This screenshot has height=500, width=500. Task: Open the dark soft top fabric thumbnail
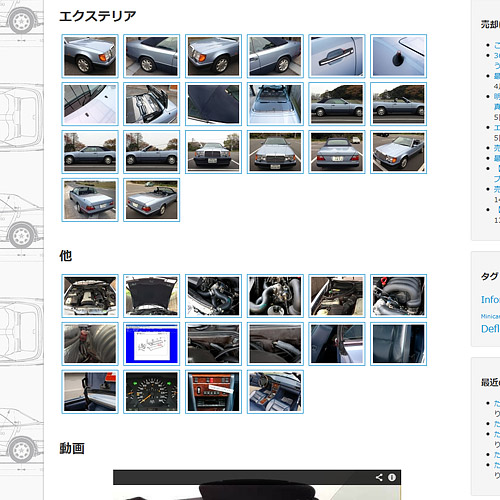pos(213,104)
